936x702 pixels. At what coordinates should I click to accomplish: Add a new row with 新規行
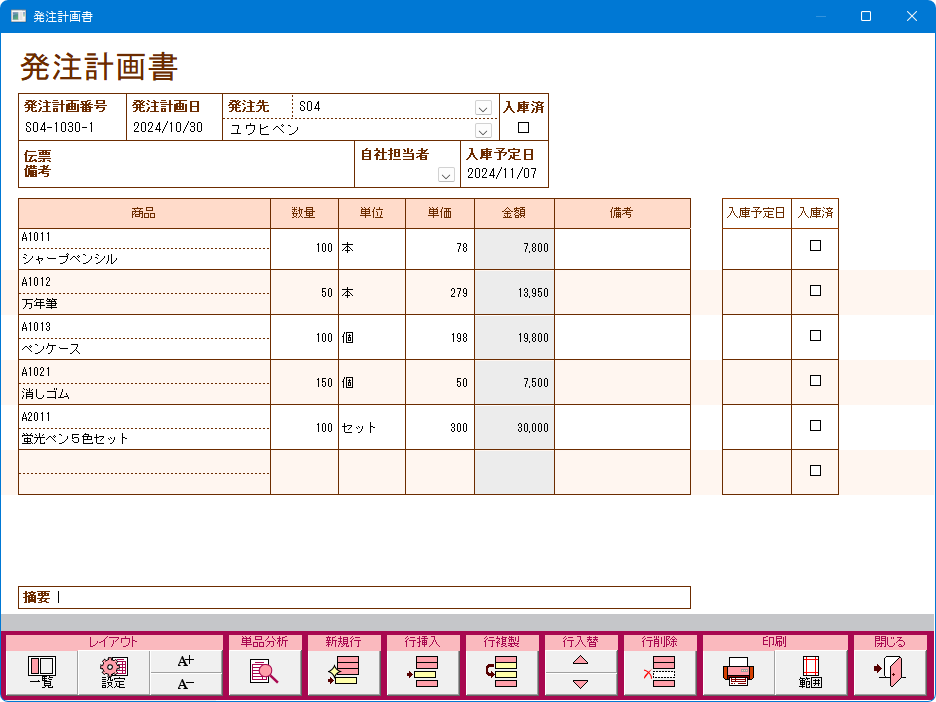point(344,672)
